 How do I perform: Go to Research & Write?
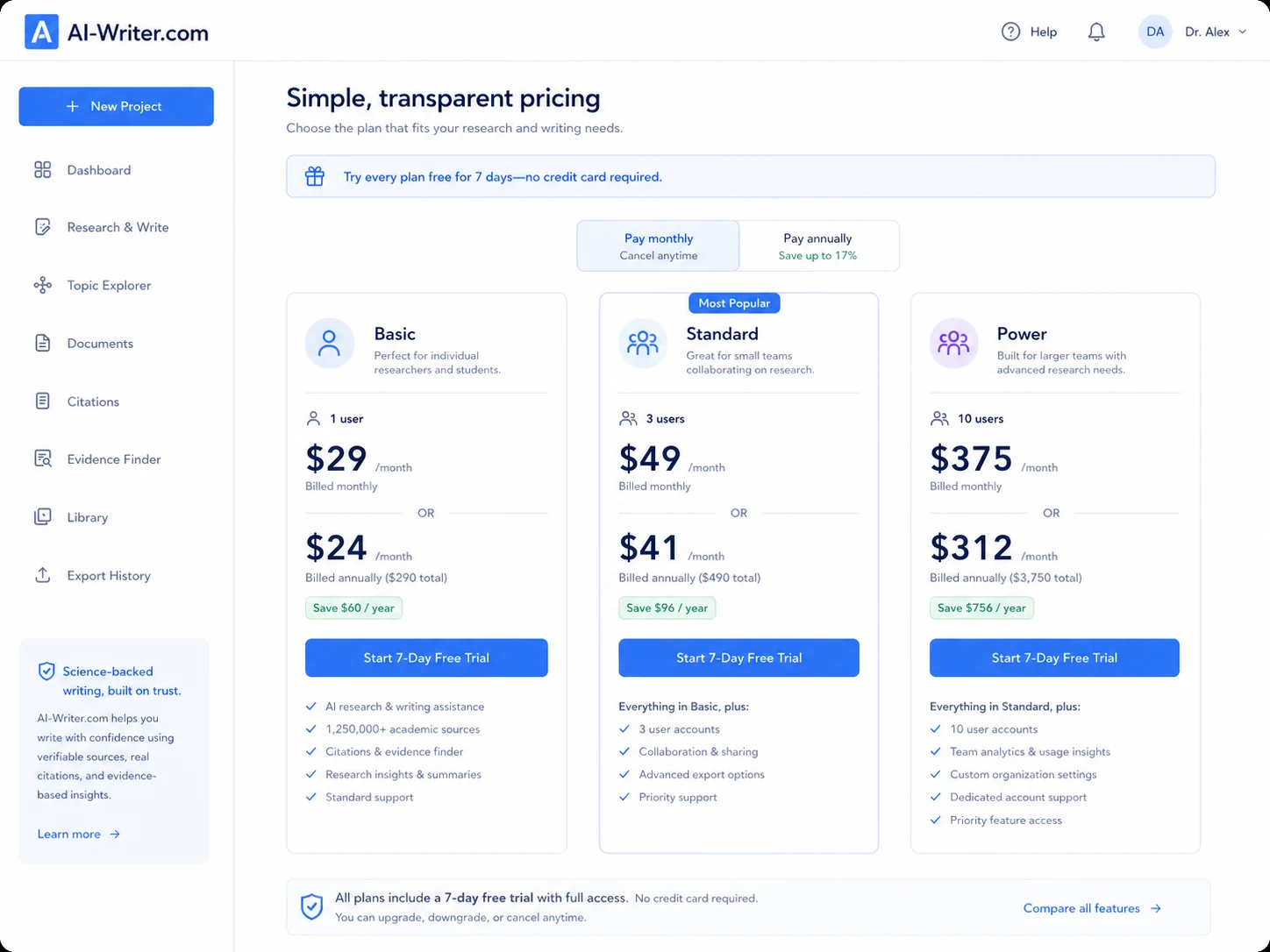pyautogui.click(x=116, y=227)
